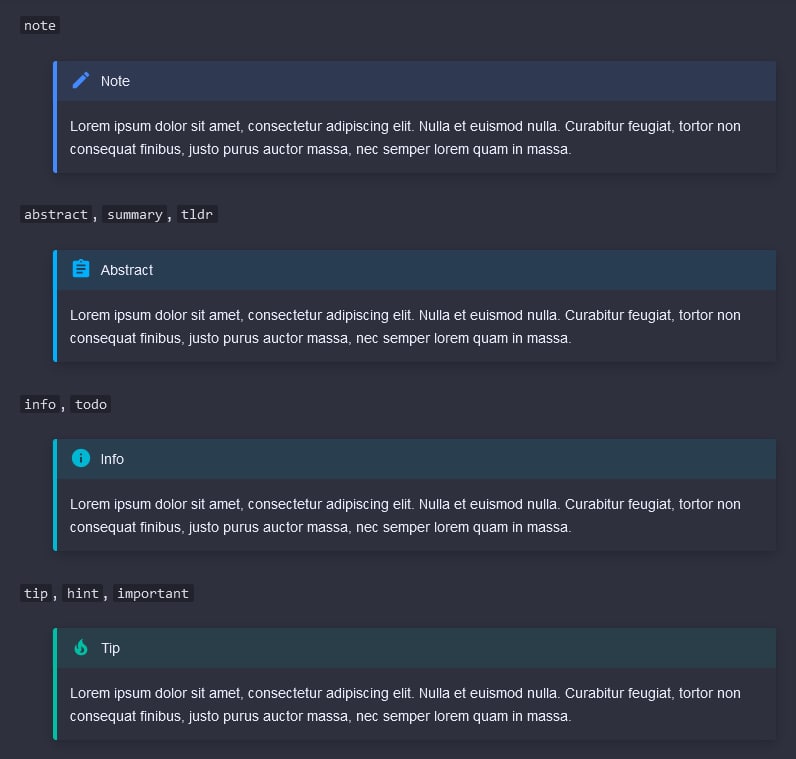Image resolution: width=796 pixels, height=759 pixels.
Task: Click the info circle icon
Action: [81, 458]
